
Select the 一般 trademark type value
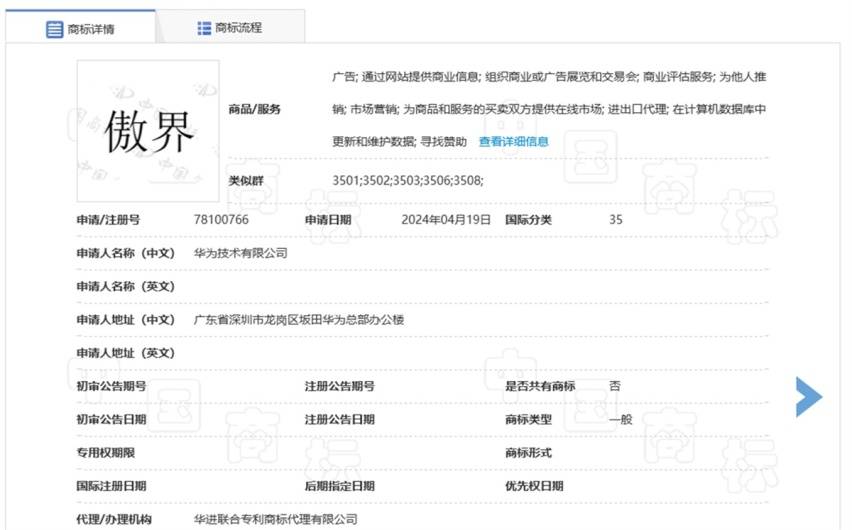pyautogui.click(x=621, y=419)
